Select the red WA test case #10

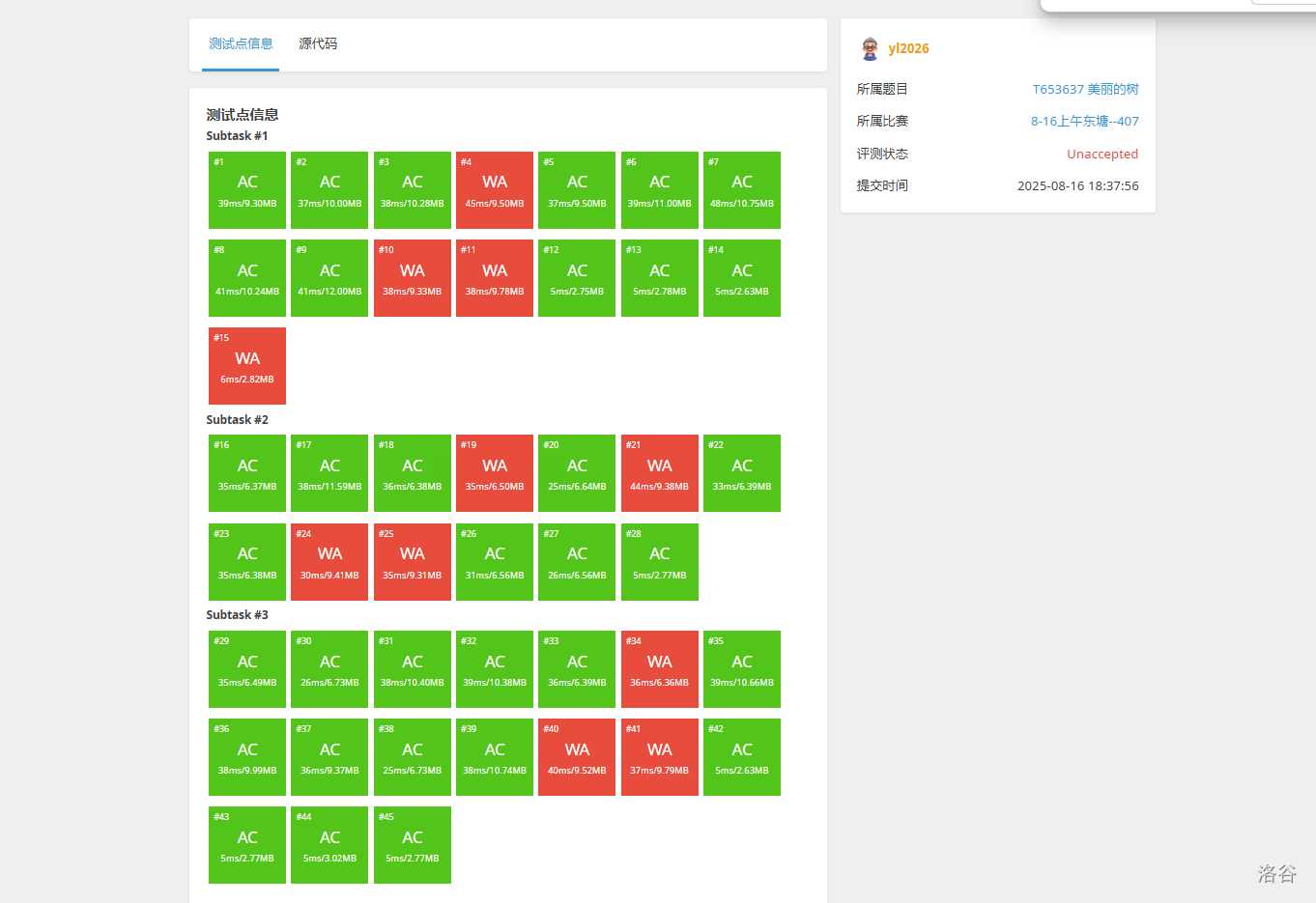point(413,278)
